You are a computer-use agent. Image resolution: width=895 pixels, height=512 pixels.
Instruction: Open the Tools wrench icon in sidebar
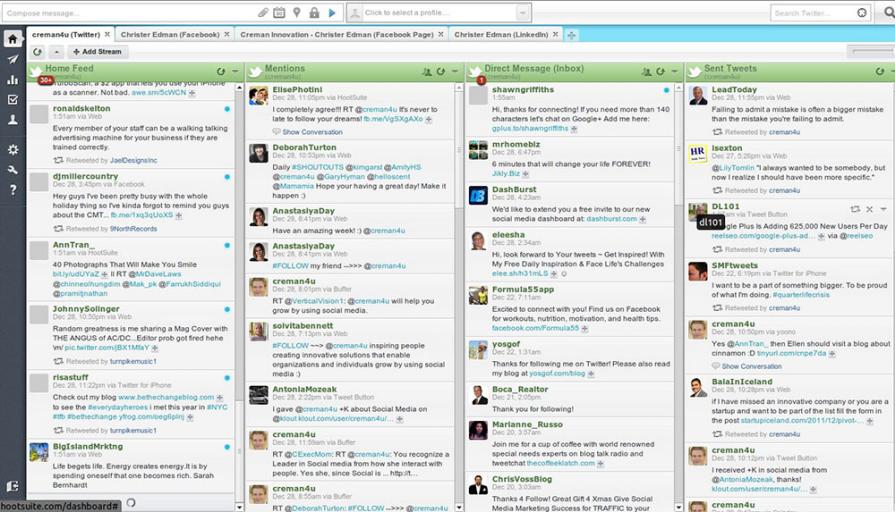coord(12,170)
